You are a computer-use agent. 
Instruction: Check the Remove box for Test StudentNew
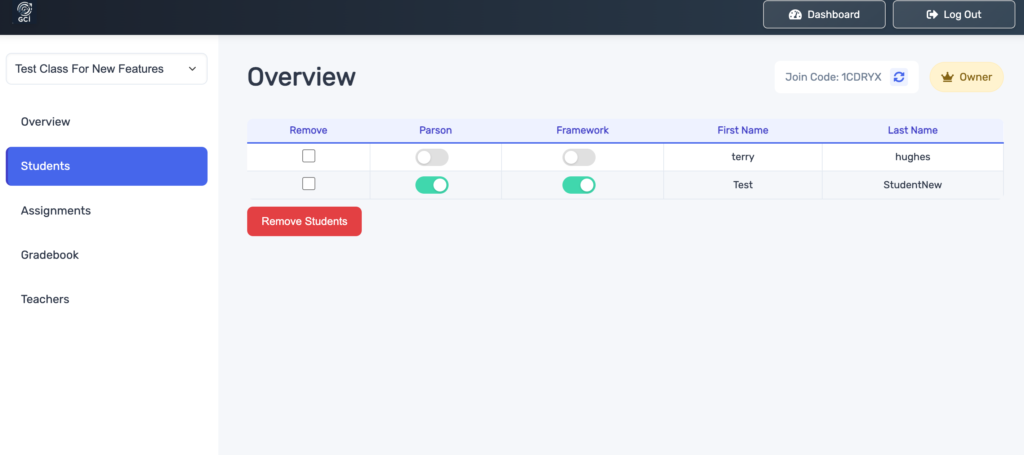point(309,184)
